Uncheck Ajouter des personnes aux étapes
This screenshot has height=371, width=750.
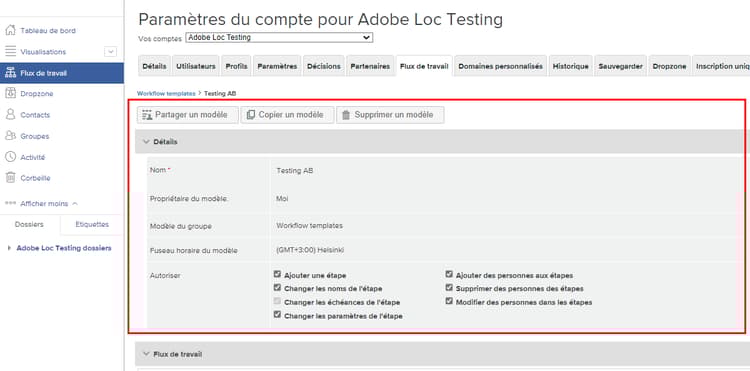(449, 274)
